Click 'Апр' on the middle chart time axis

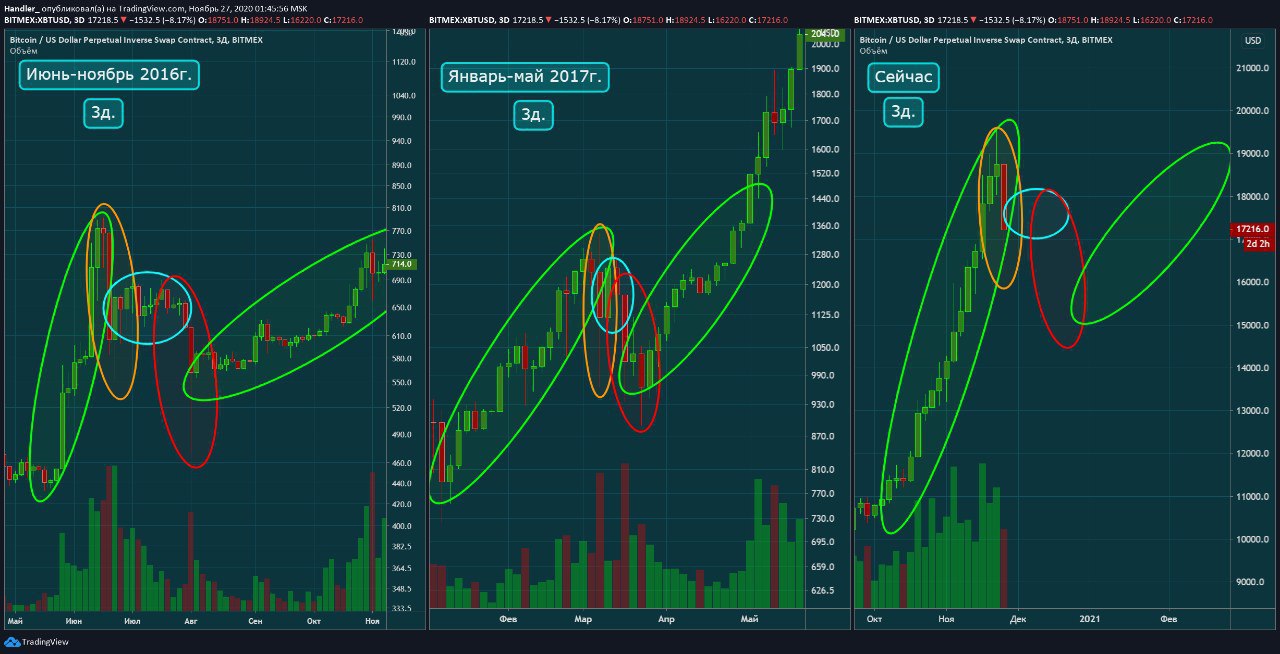tap(665, 620)
